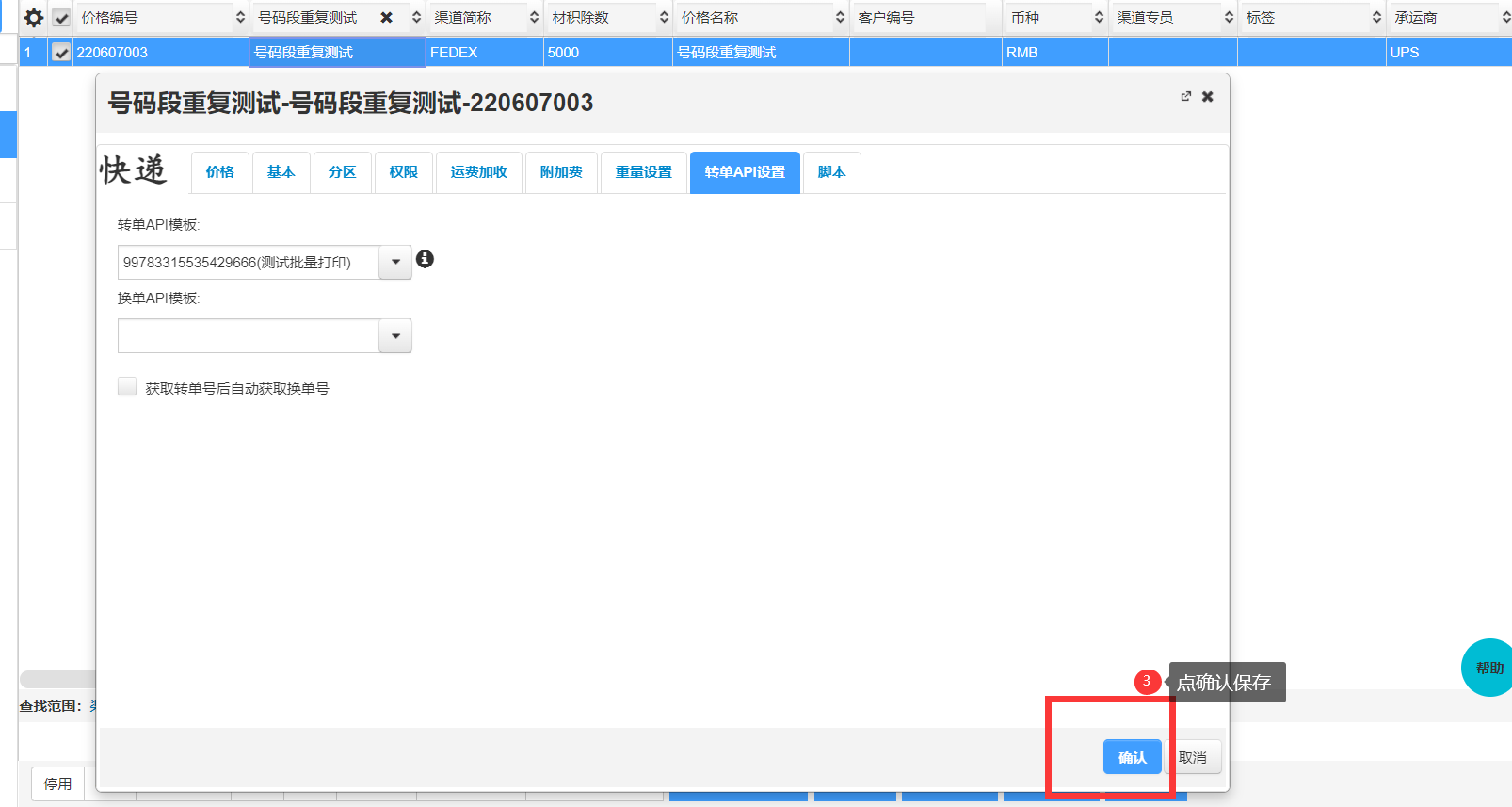
Task: Expand the 转单API模板 dropdown arrow
Action: tap(395, 263)
